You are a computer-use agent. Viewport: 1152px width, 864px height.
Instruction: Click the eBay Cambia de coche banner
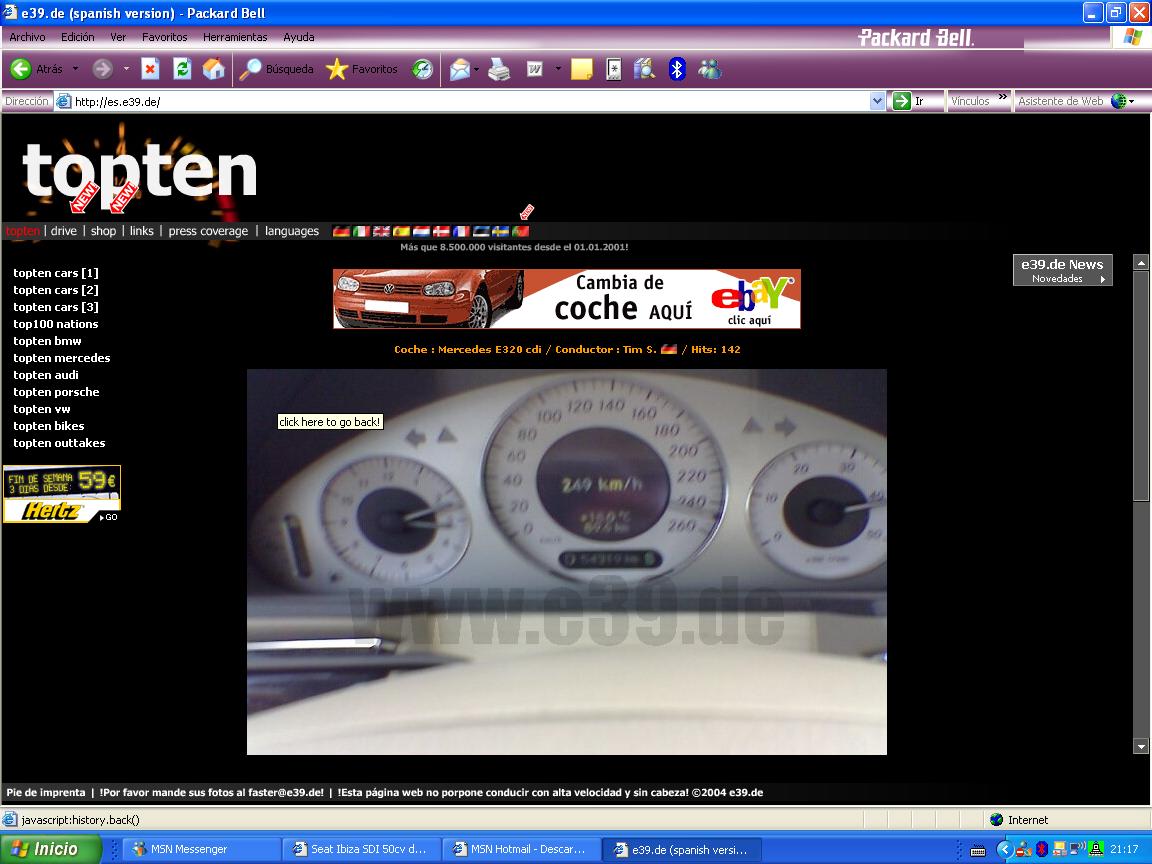[x=566, y=298]
